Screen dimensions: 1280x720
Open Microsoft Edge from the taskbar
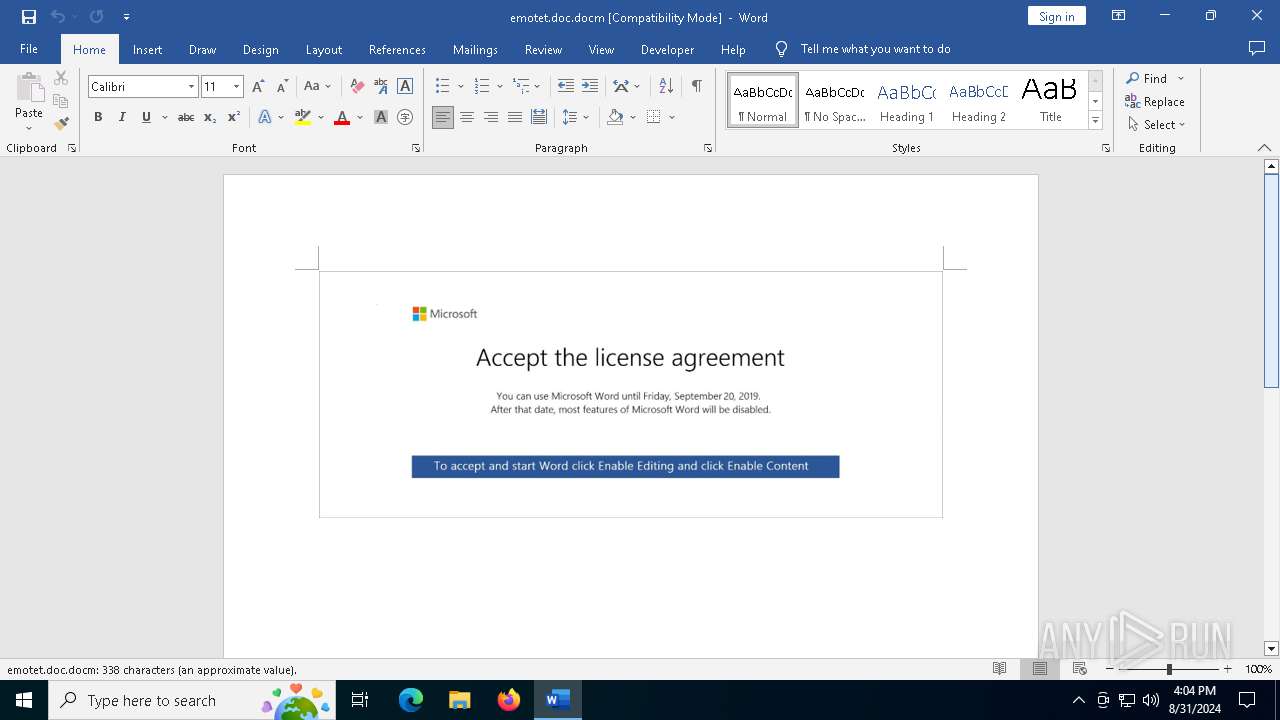click(411, 700)
